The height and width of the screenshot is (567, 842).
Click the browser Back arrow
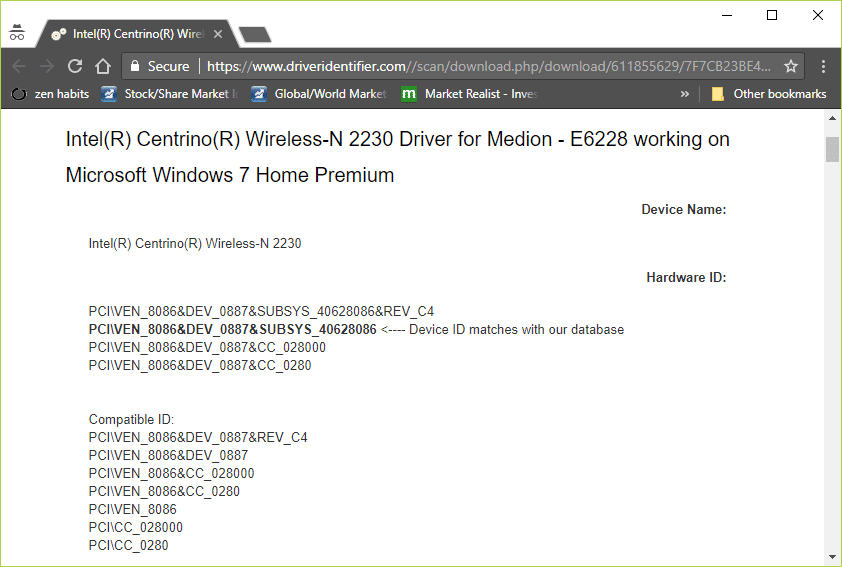[19, 66]
